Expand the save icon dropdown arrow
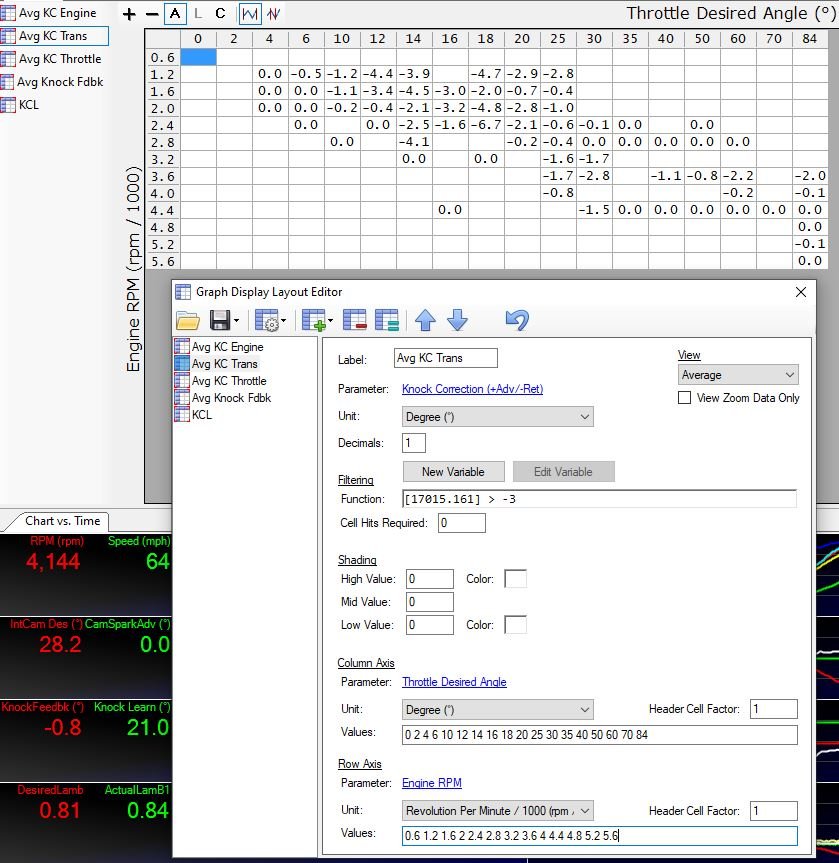The width and height of the screenshot is (839, 863). tap(237, 320)
